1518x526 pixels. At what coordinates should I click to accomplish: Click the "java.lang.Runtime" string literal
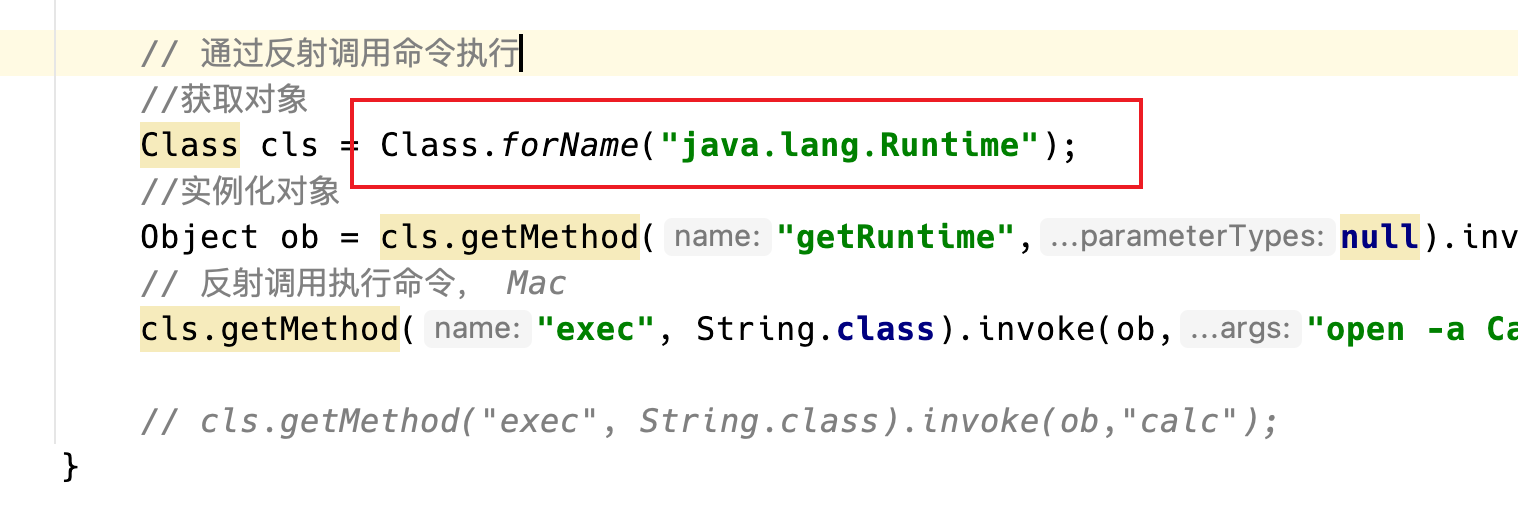(849, 146)
